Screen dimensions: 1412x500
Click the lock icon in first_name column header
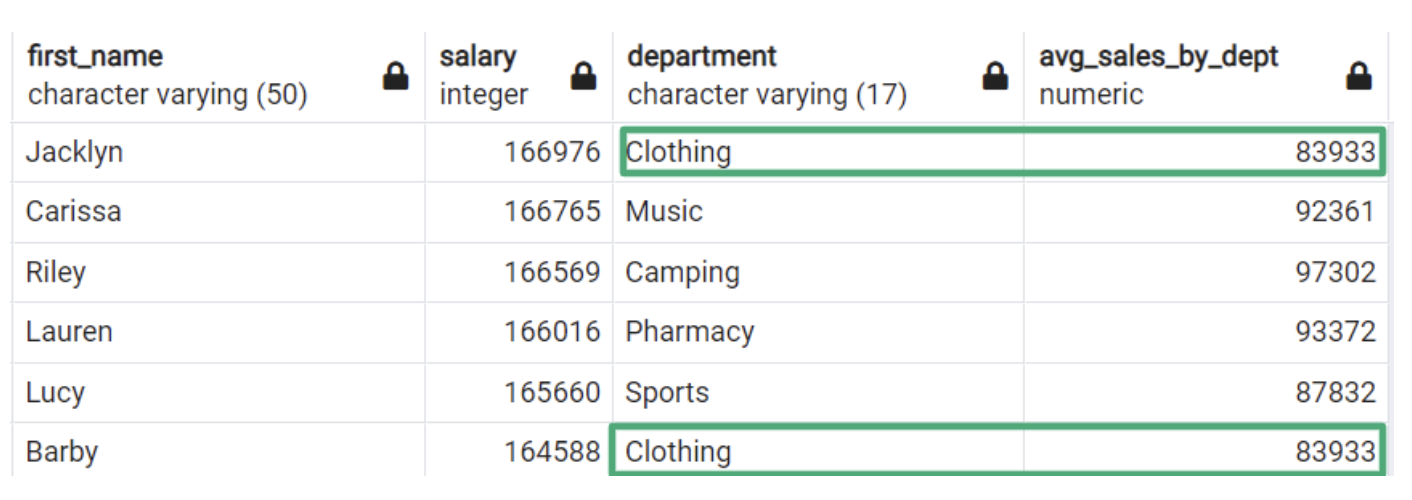click(x=396, y=76)
